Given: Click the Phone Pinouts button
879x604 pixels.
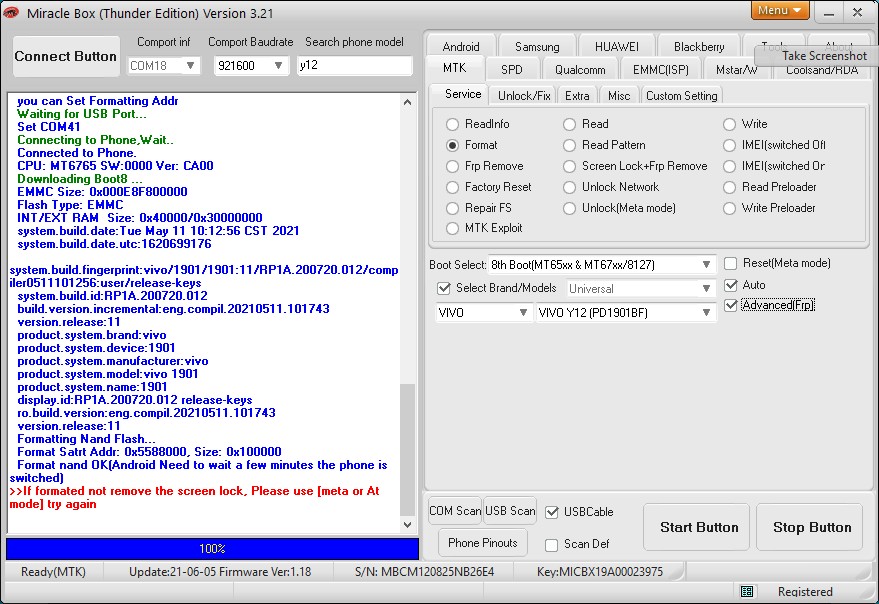Looking at the screenshot, I should (x=483, y=543).
